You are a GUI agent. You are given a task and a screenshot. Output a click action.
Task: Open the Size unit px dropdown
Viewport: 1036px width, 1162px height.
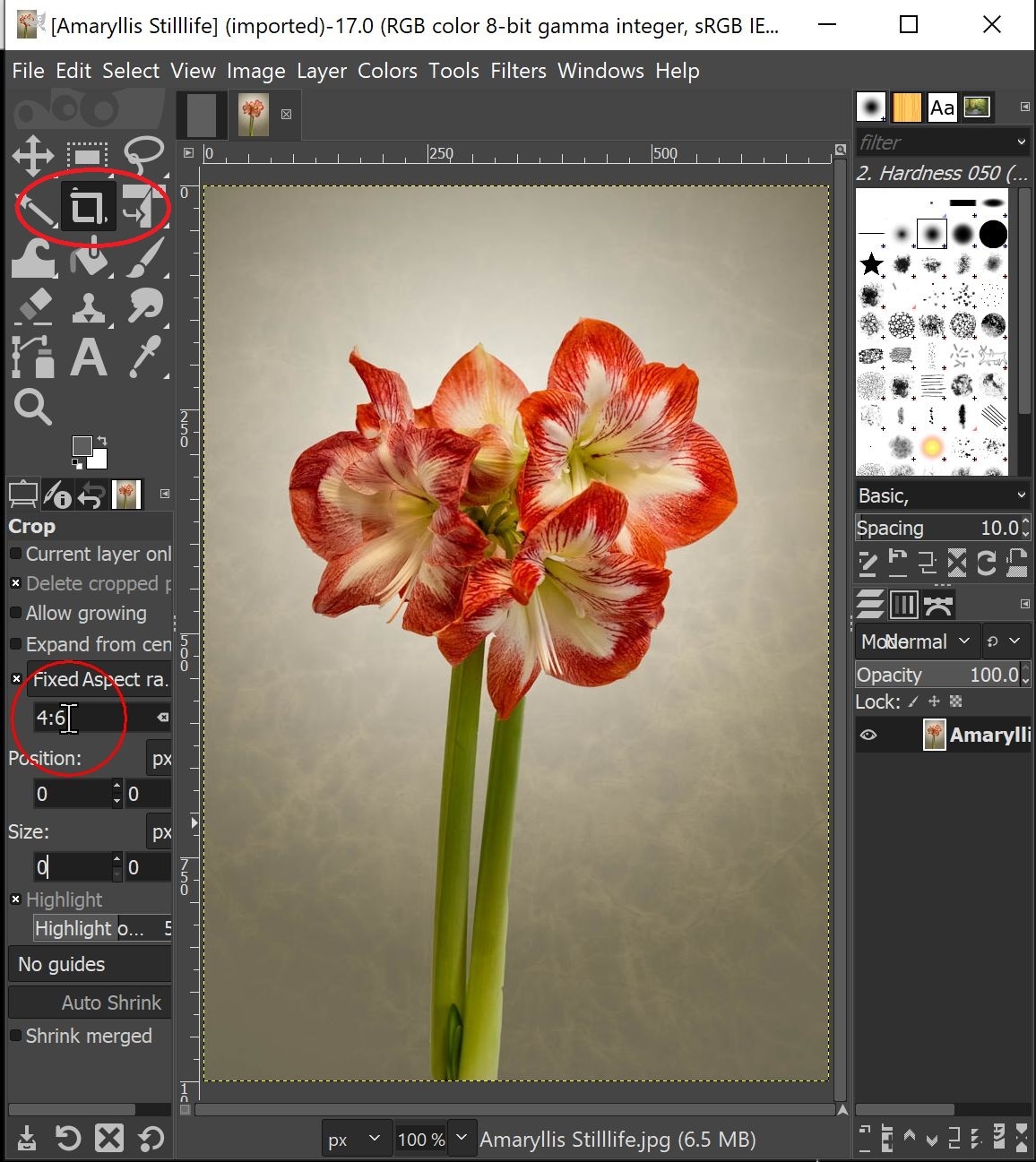(x=160, y=832)
